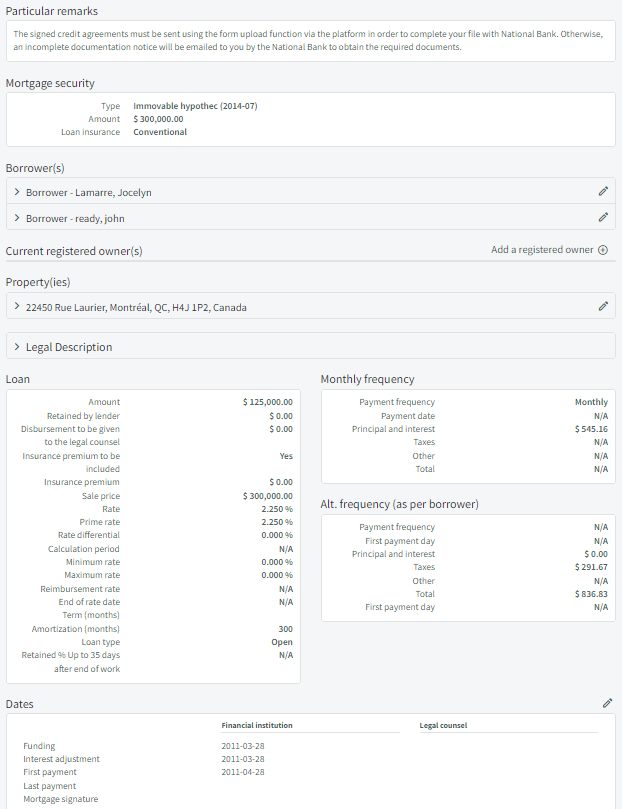622x809 pixels.
Task: Click the Immovable hypothec (2014-07) type value
Action: coord(195,106)
